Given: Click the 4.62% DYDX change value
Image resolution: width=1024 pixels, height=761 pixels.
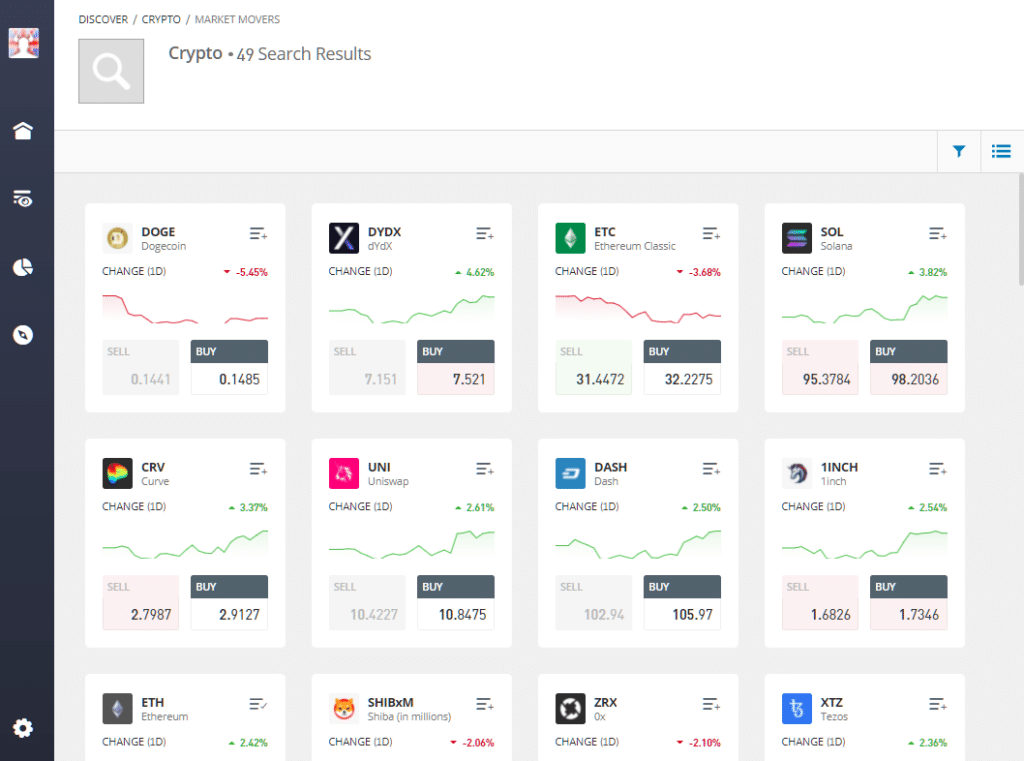Looking at the screenshot, I should coord(480,272).
